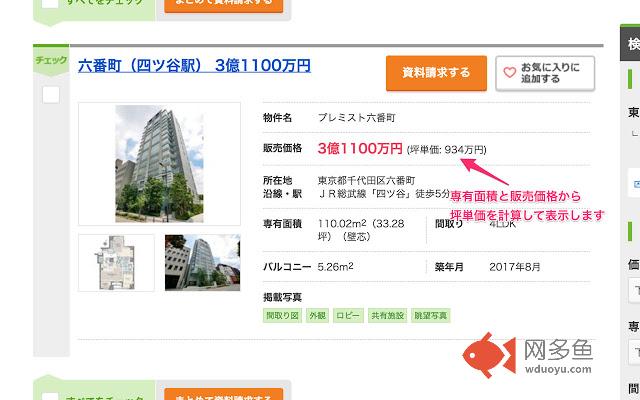Click the ＪＲ総武線「四ツ谷」station access text
The width and height of the screenshot is (640, 400).
[x=384, y=193]
